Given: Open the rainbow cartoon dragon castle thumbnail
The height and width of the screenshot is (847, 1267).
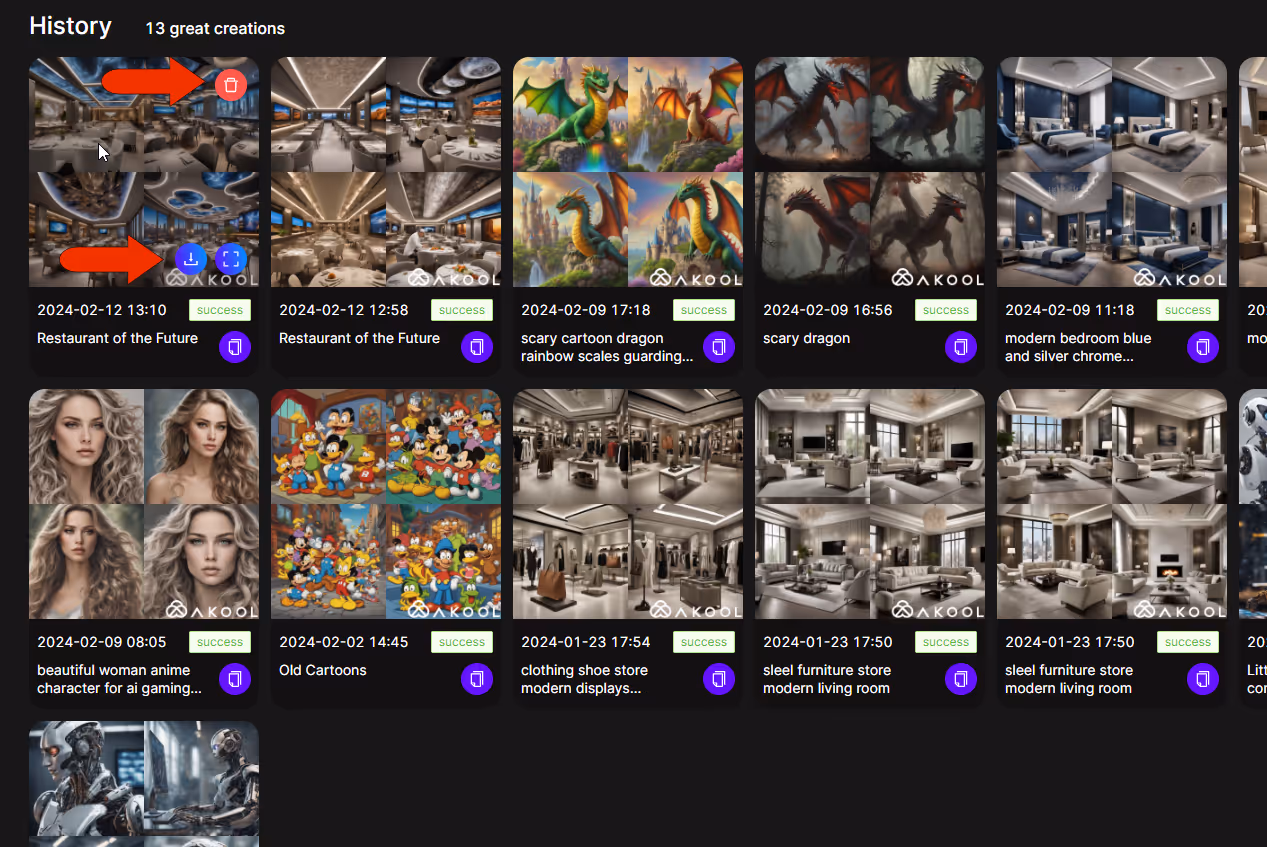Looking at the screenshot, I should coord(628,172).
